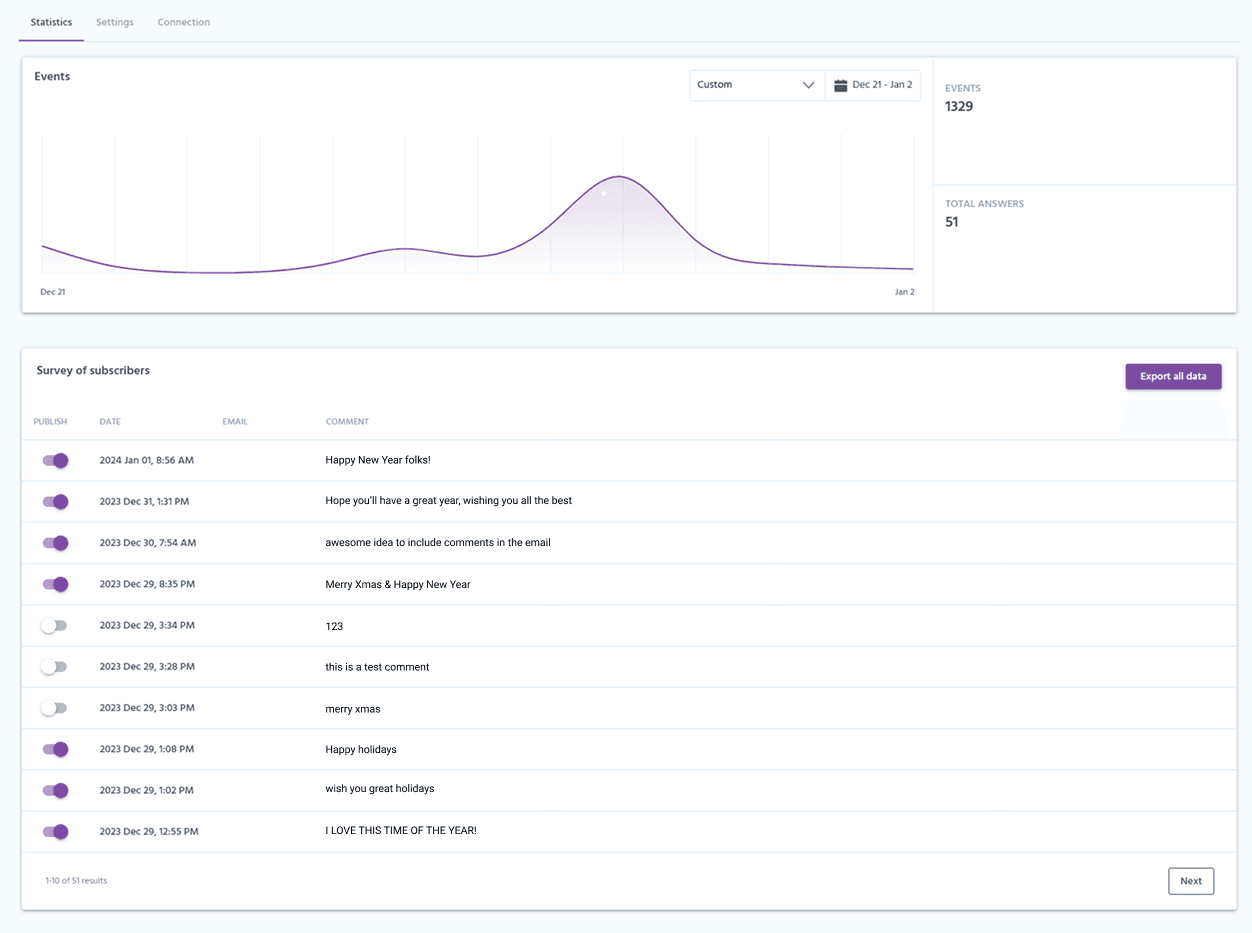Image resolution: width=1252 pixels, height=933 pixels.
Task: Select date "2024 Jan 01, 8:56 AM"
Action: coord(147,460)
